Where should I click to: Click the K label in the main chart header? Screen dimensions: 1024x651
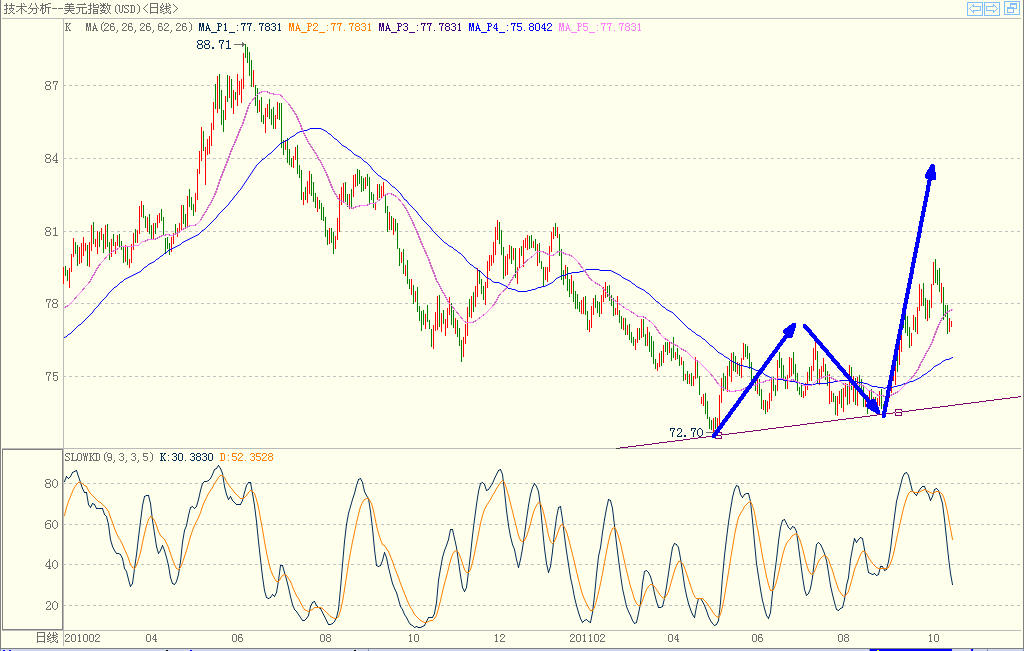(68, 27)
